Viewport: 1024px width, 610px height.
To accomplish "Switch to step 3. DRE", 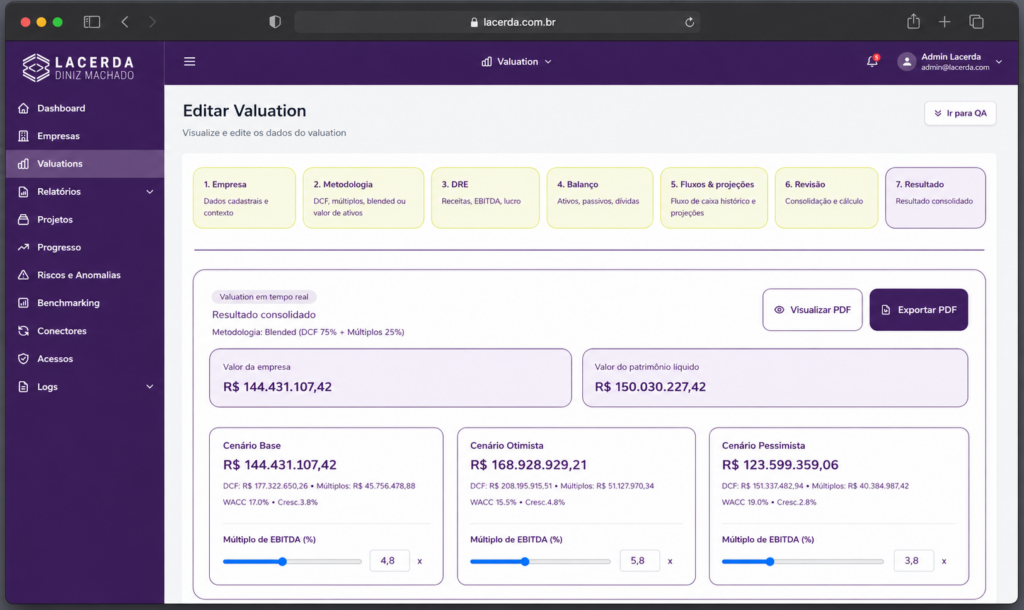I will tap(485, 198).
